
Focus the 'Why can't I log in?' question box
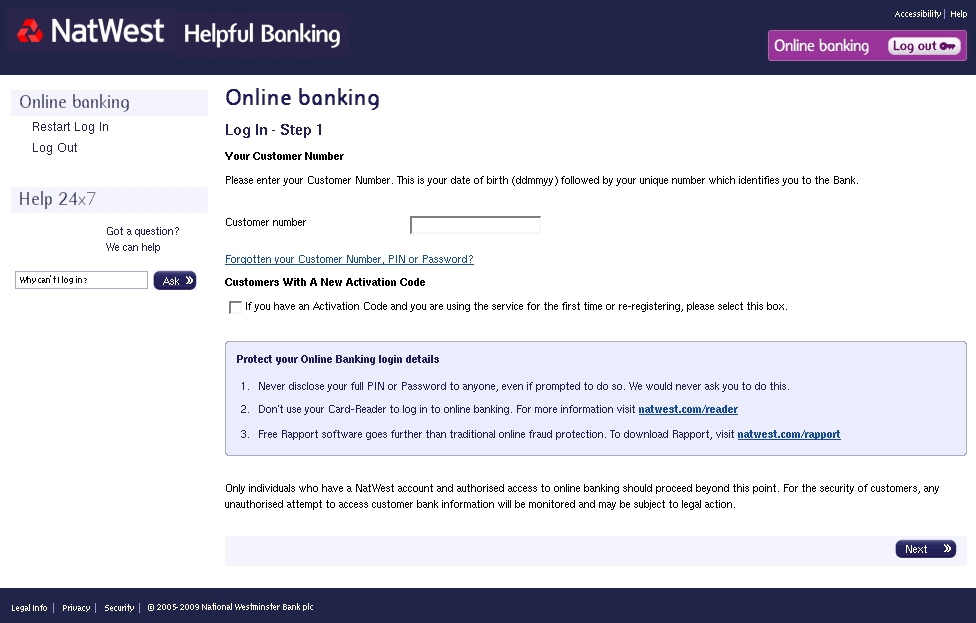pyautogui.click(x=81, y=280)
